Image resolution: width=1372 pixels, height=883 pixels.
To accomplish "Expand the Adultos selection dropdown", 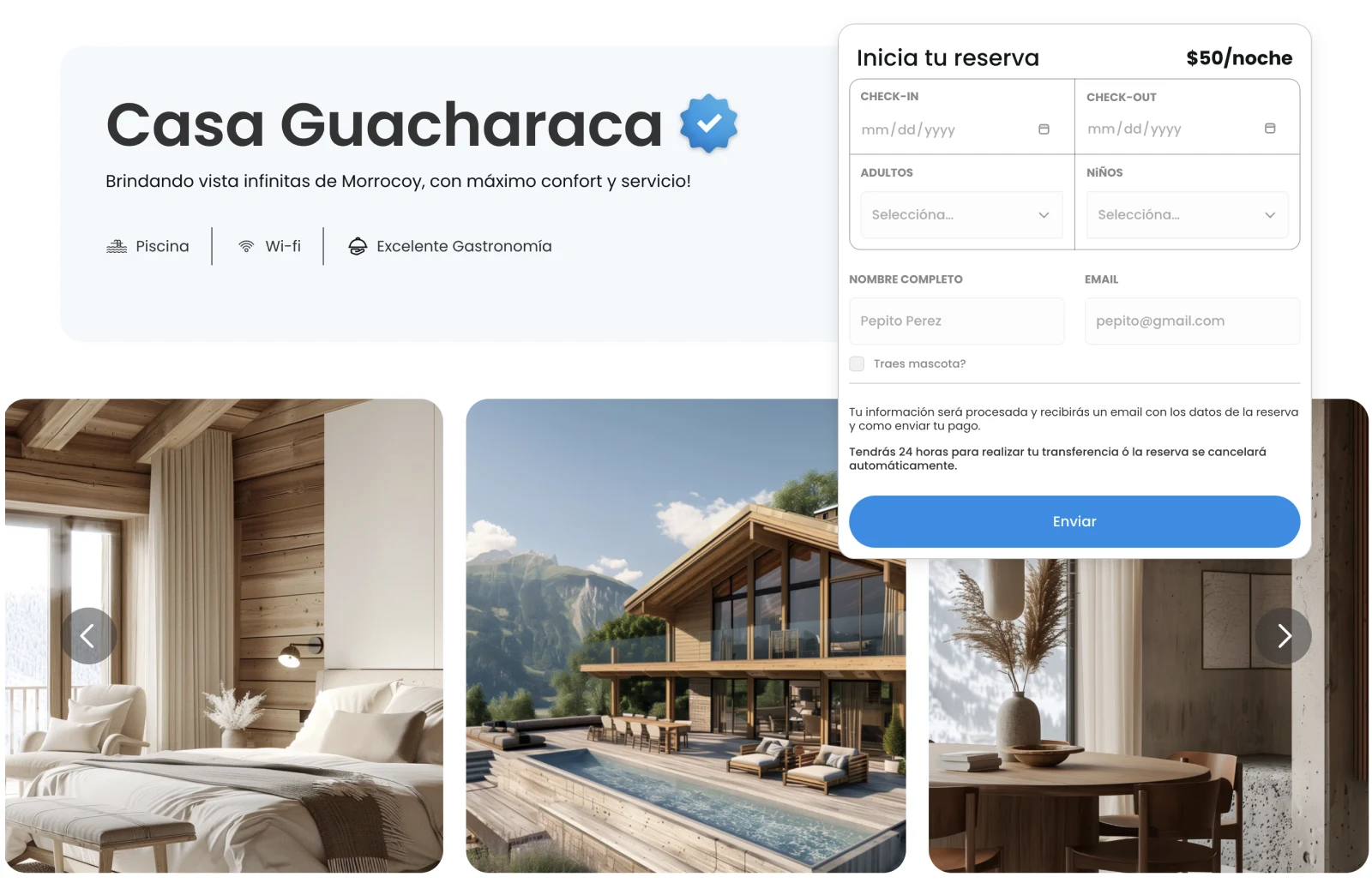I will click(961, 214).
